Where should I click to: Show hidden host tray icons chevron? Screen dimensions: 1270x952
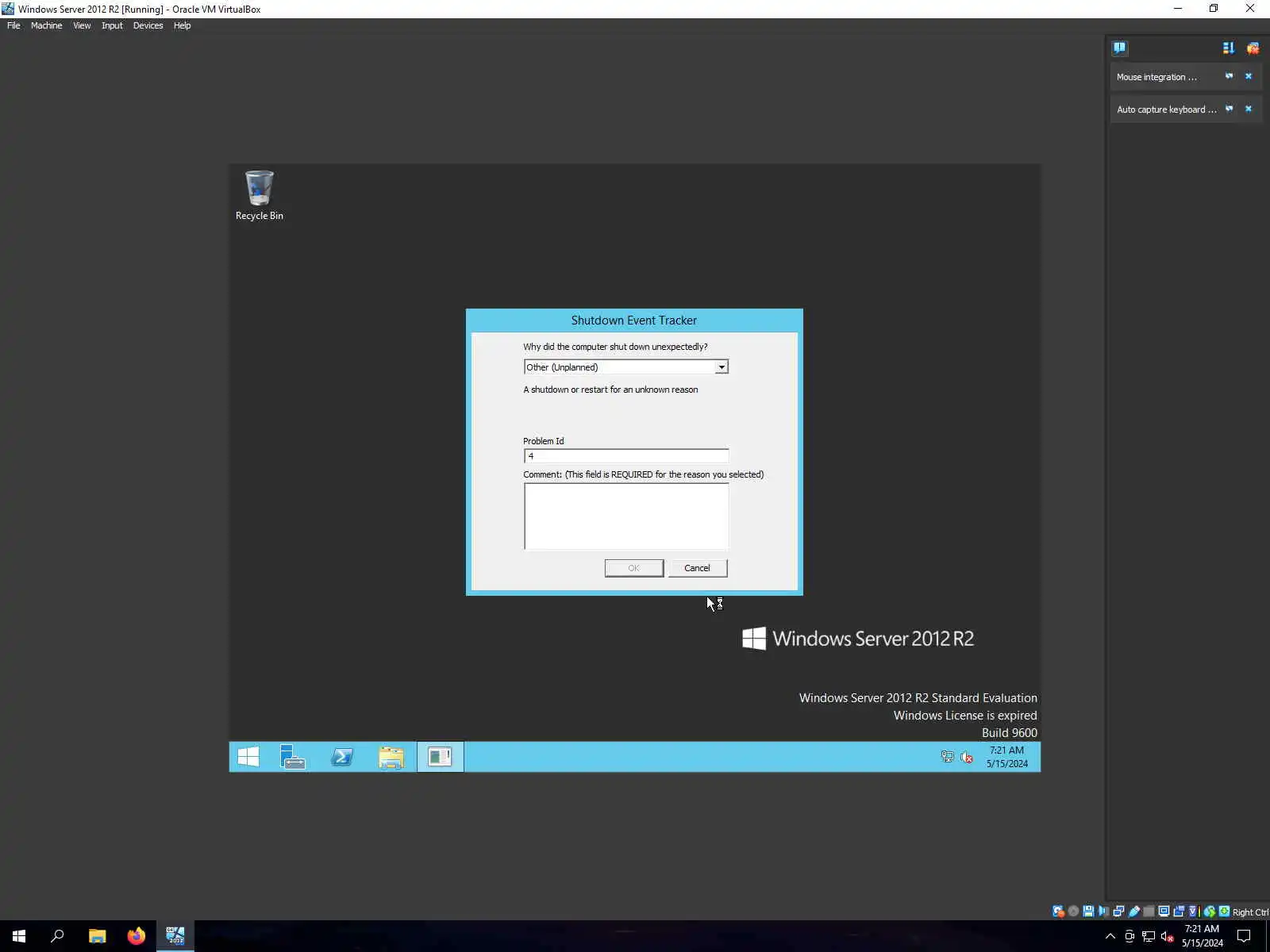click(x=1110, y=936)
